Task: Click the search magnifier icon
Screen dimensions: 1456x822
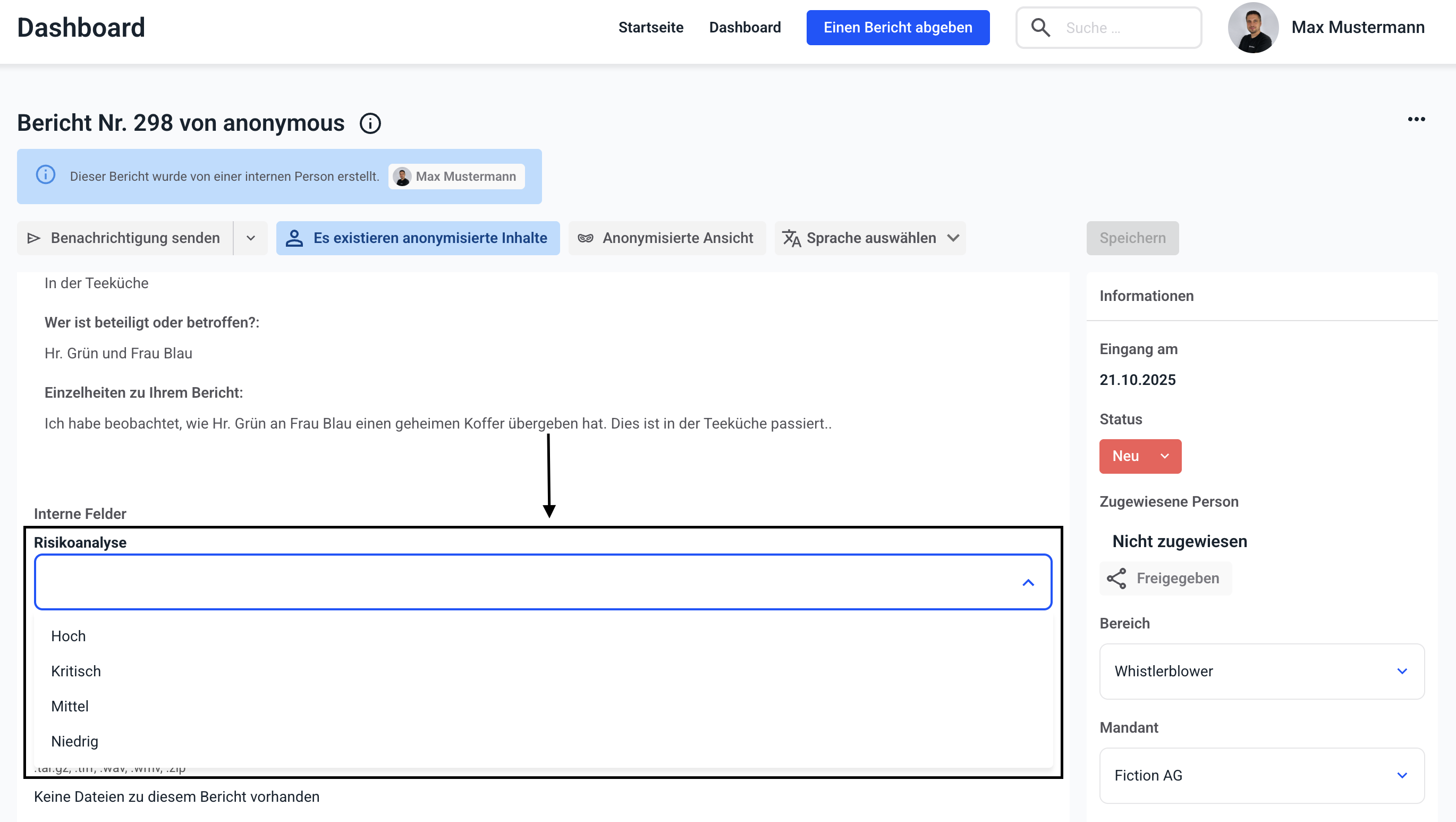Action: click(x=1040, y=28)
